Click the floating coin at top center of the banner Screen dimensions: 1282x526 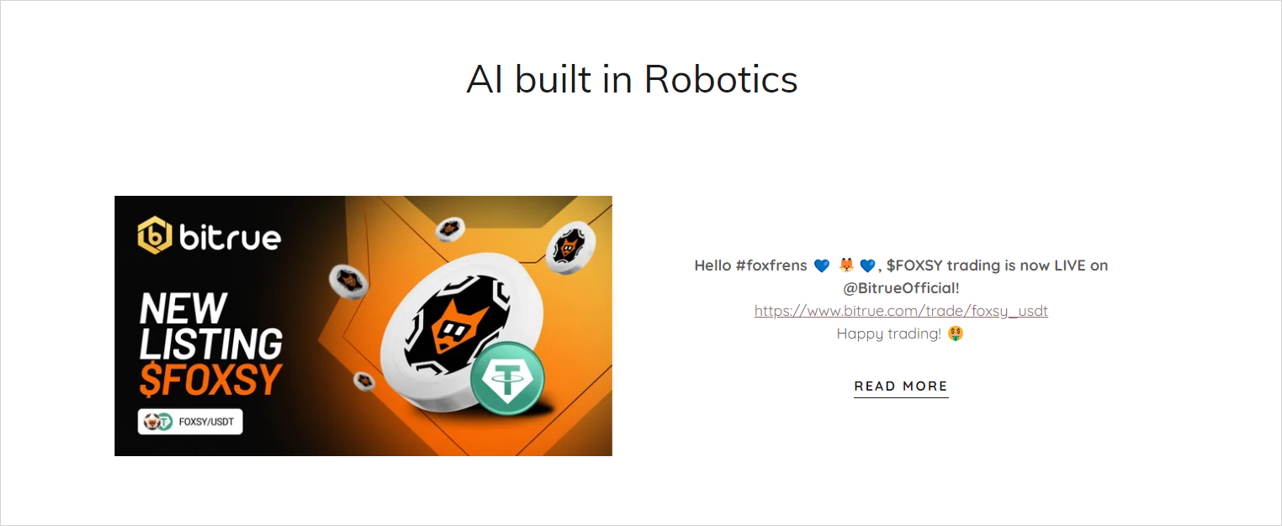click(450, 230)
